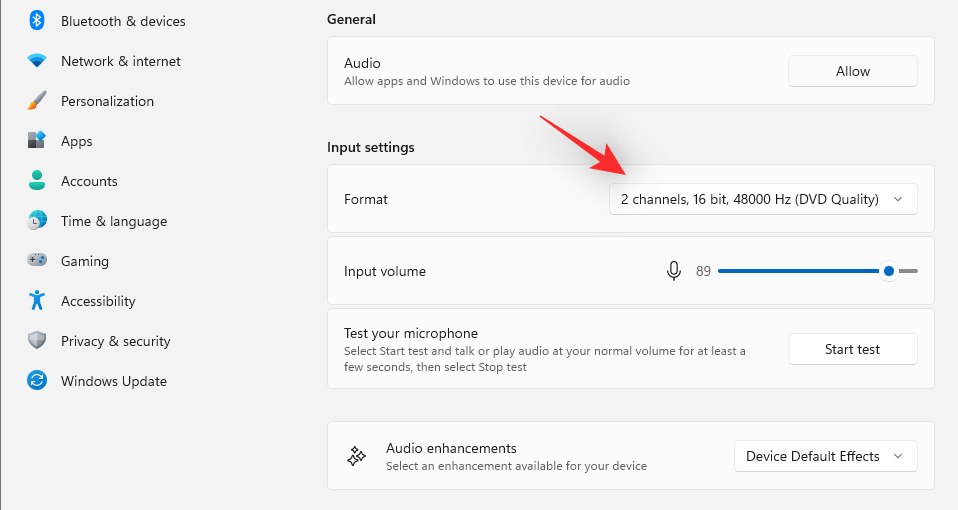The image size is (958, 510).
Task: Click the Personalization paintbrush icon
Action: (x=37, y=101)
